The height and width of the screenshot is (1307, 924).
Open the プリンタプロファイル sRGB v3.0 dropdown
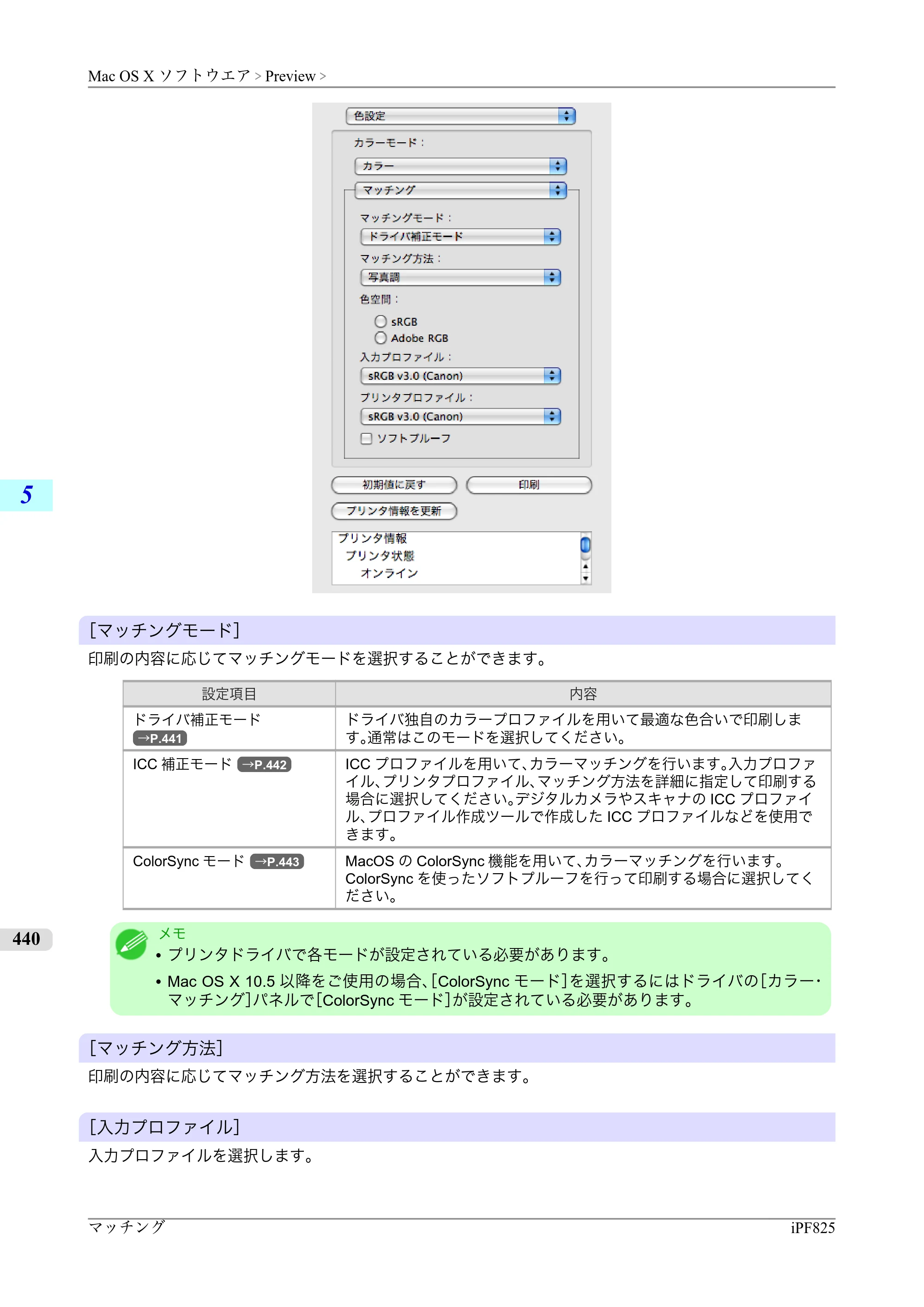click(460, 417)
